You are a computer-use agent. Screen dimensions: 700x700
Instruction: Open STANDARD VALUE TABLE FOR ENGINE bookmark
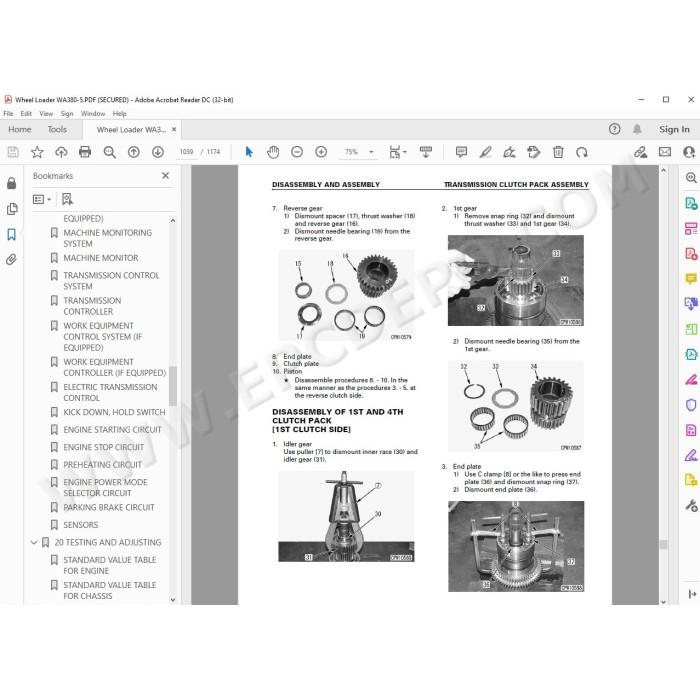coord(109,565)
